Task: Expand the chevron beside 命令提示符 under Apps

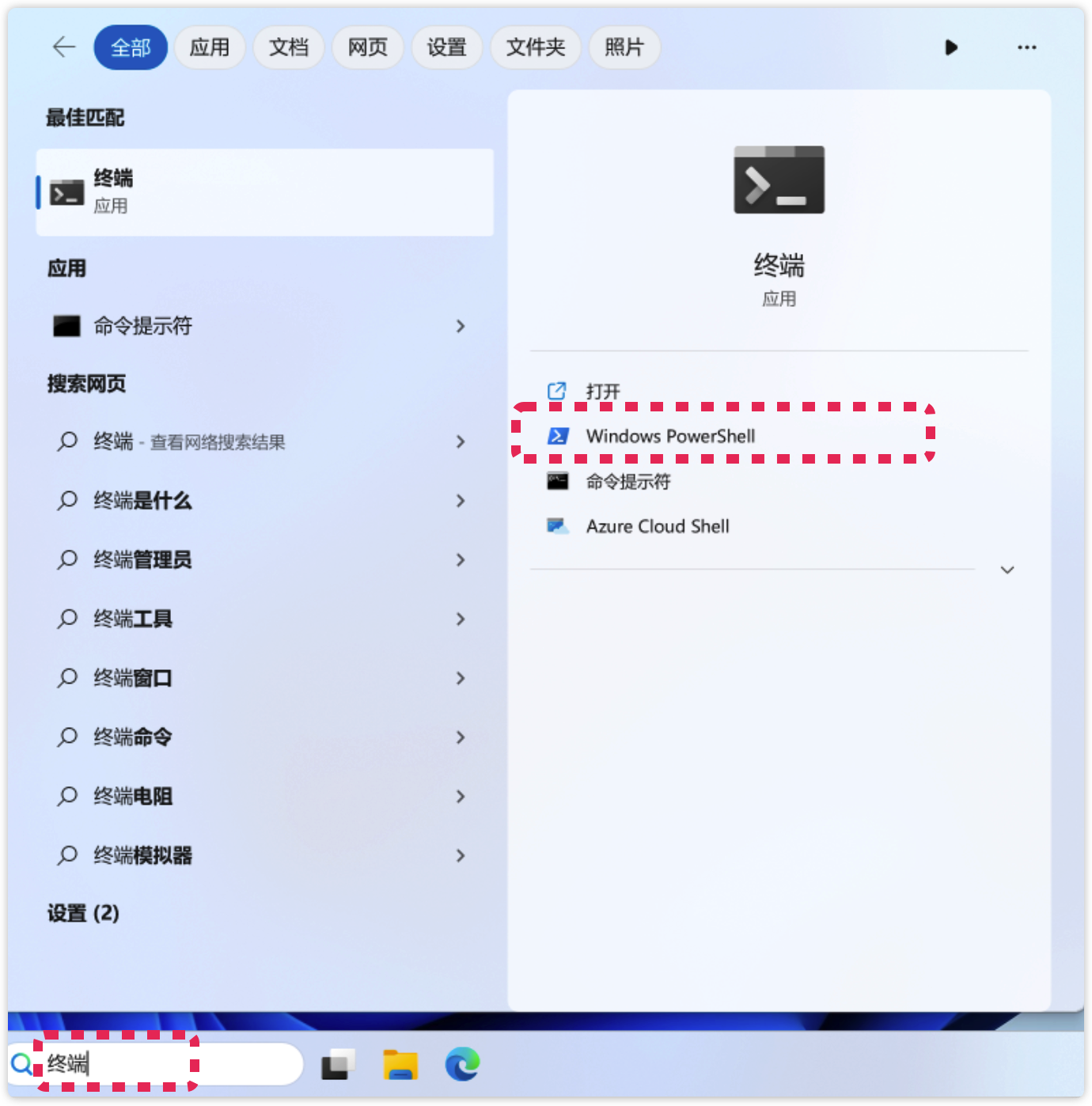Action: pos(461,326)
